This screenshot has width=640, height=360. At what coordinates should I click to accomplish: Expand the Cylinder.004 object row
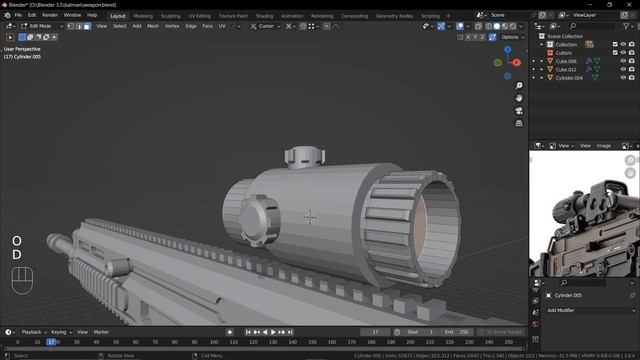click(x=542, y=78)
